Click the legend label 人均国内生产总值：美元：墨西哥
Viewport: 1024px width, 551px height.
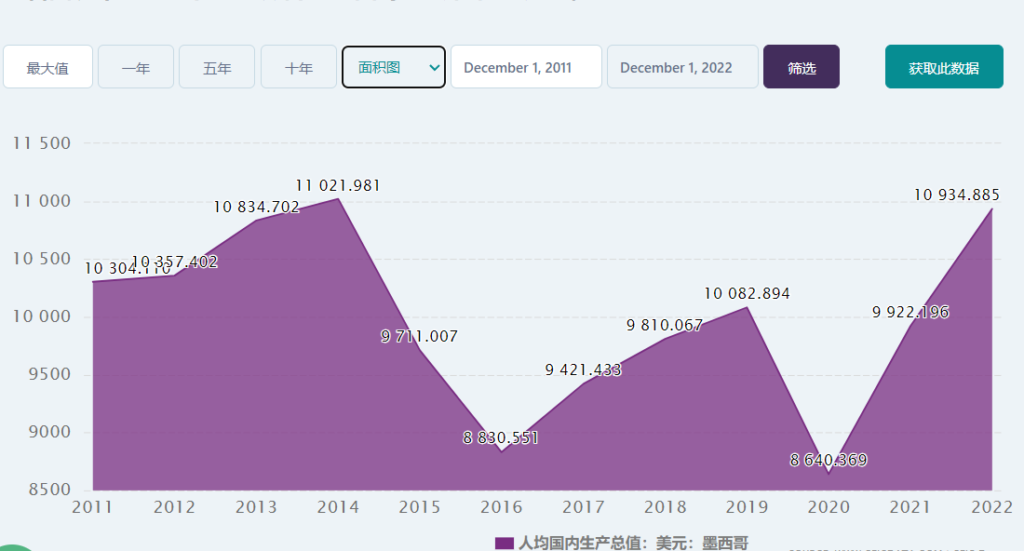[633, 543]
